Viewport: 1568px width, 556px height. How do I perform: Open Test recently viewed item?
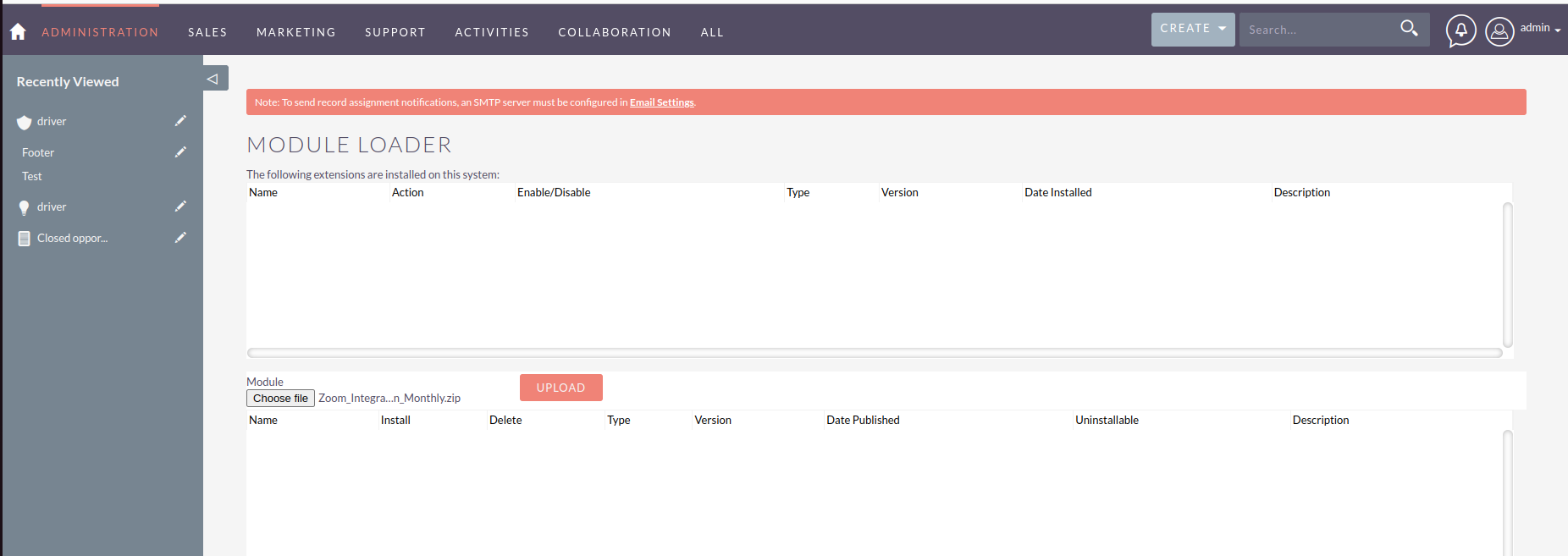(x=32, y=176)
